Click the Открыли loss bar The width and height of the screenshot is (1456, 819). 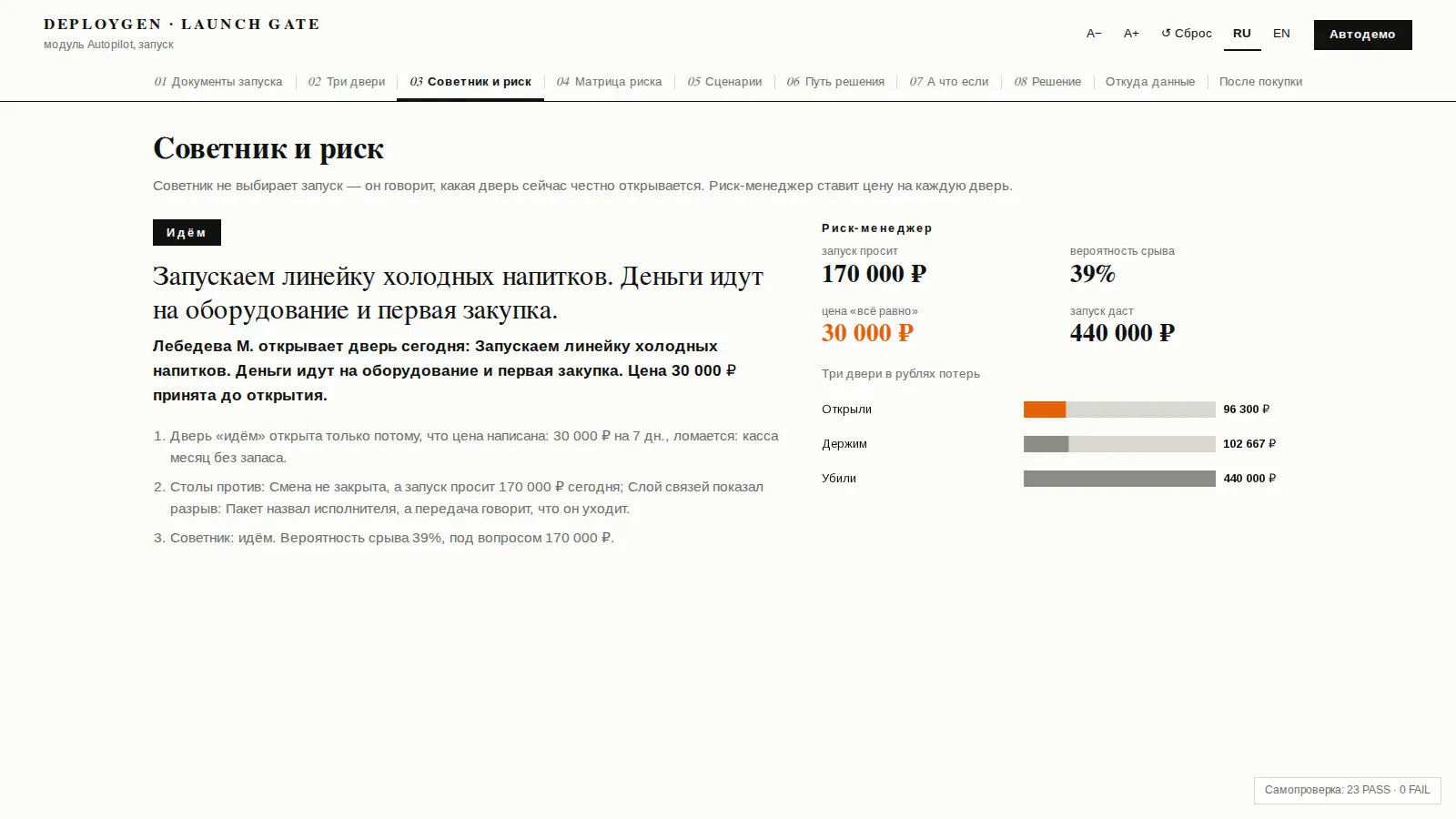1119,409
